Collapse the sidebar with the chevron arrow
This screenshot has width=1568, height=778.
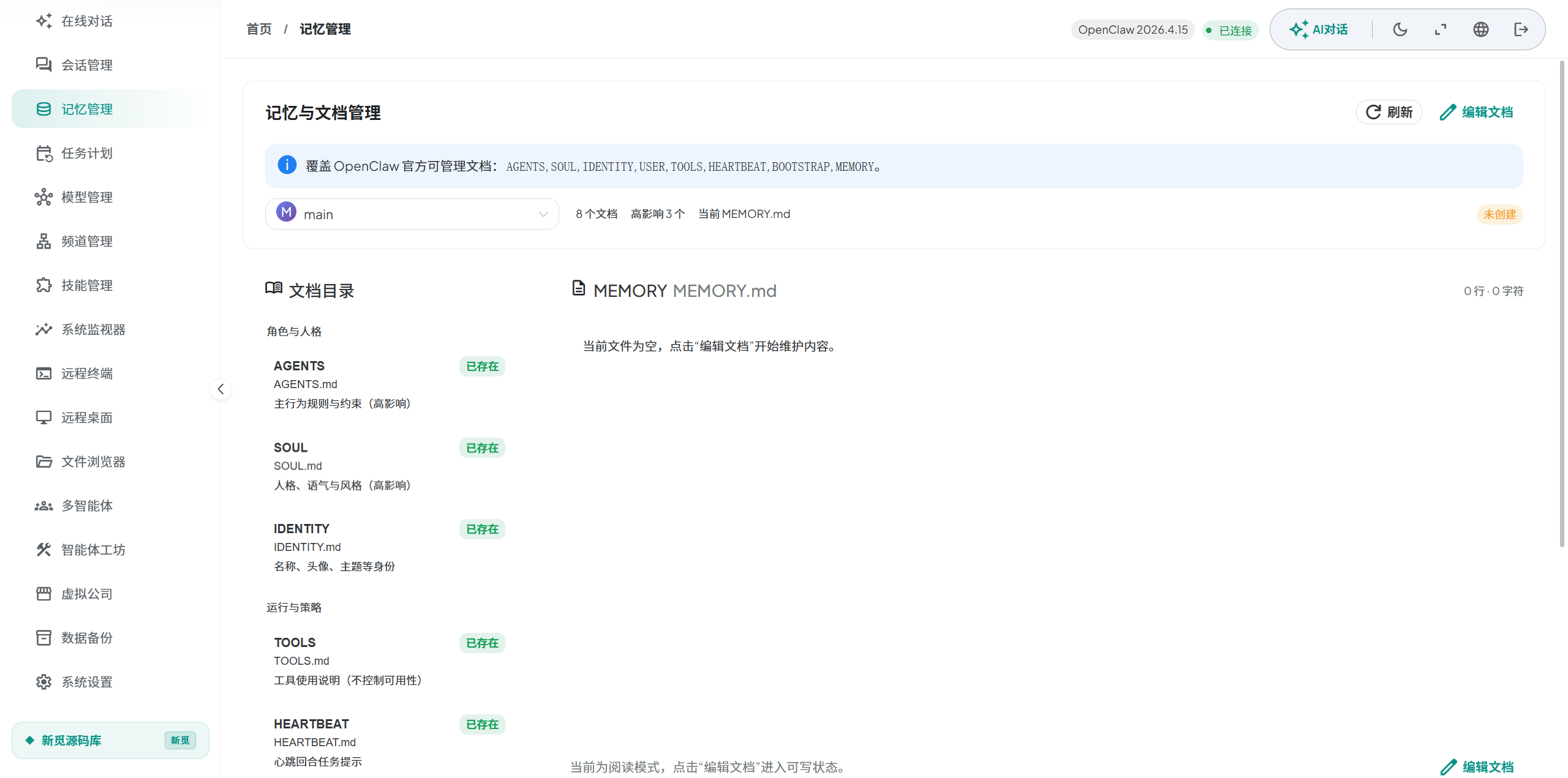coord(221,389)
